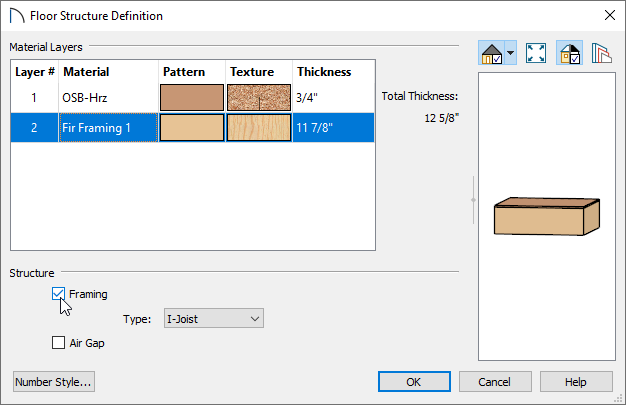Enable the Air Gap checkbox
Image resolution: width=626 pixels, height=405 pixels.
(x=58, y=343)
